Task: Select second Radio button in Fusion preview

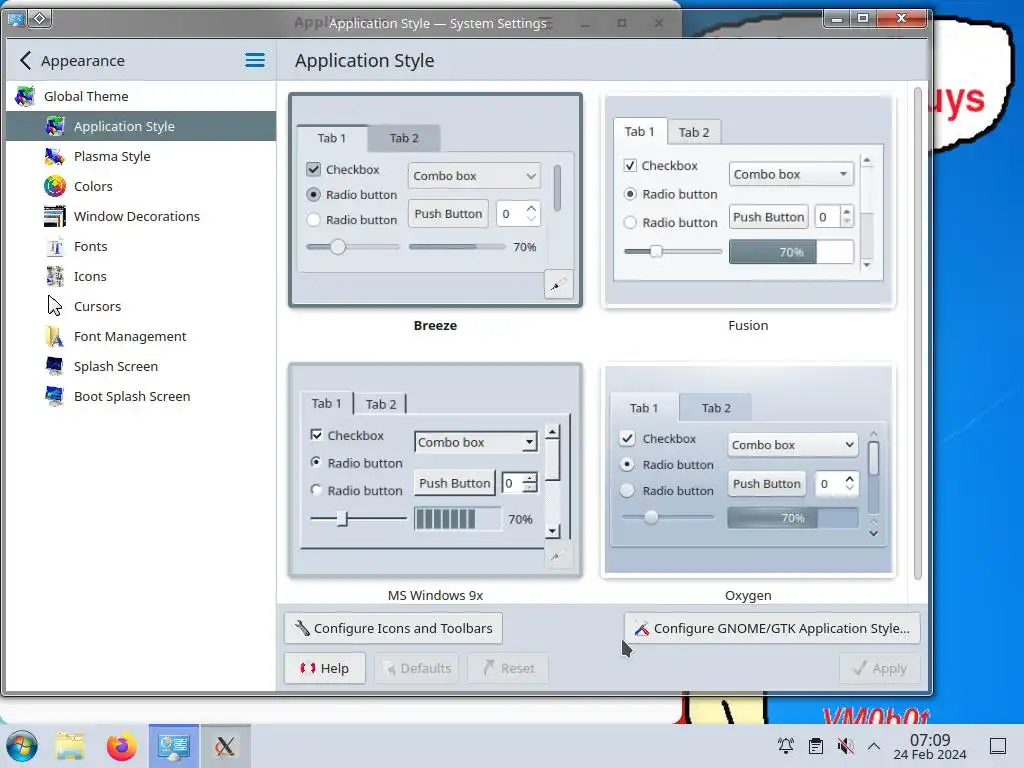Action: (x=630, y=223)
